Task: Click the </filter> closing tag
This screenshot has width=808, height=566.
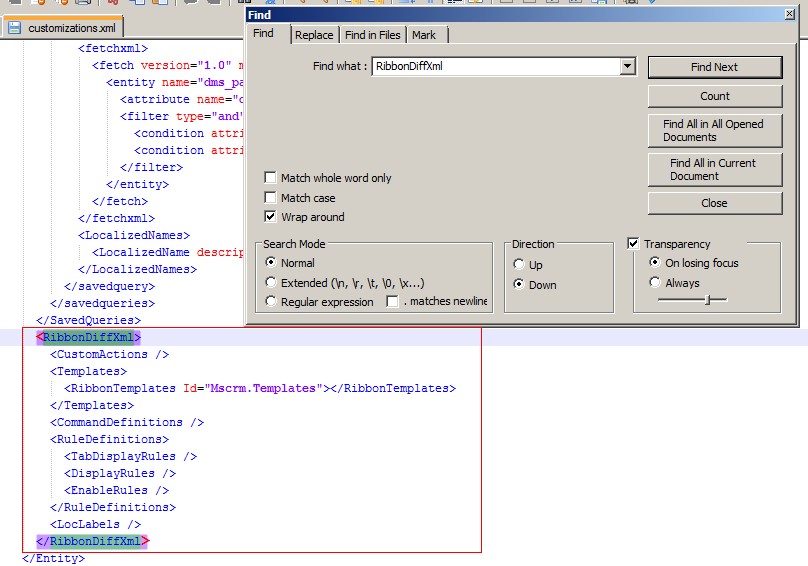Action: pyautogui.click(x=152, y=167)
